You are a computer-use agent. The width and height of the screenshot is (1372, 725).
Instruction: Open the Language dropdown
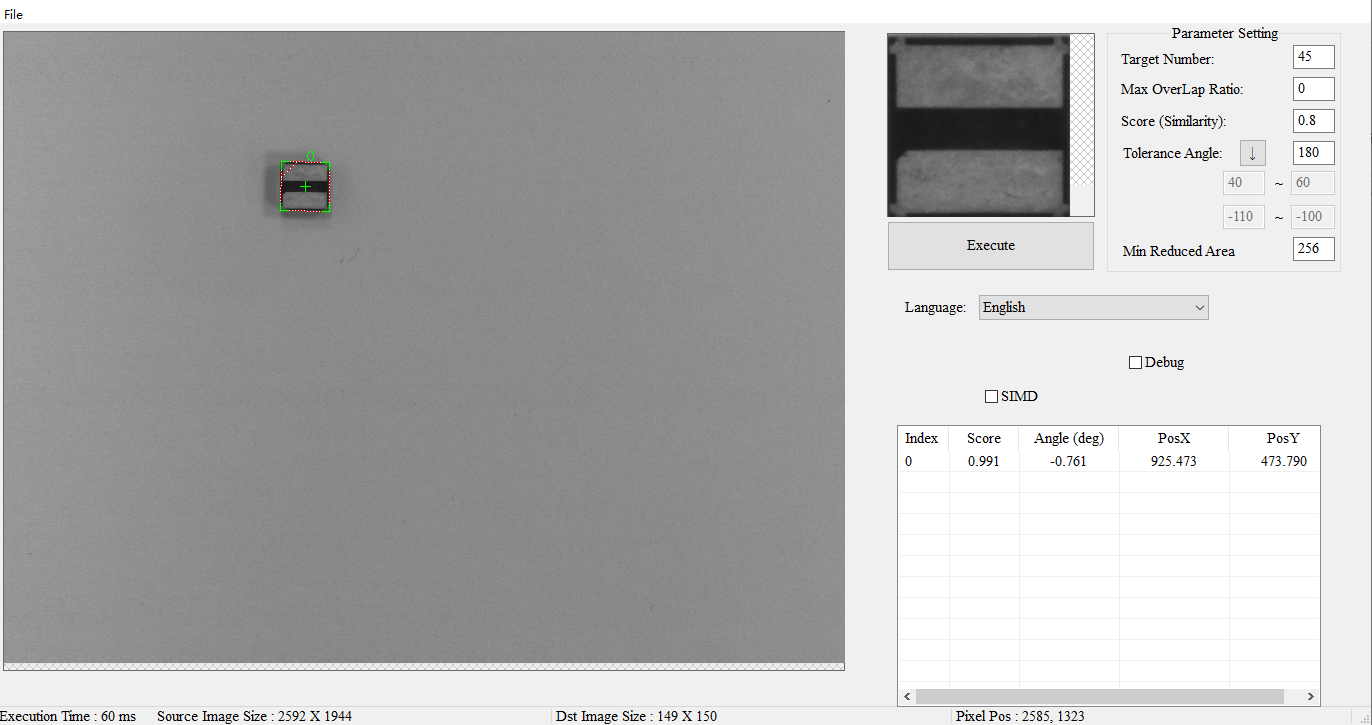click(x=1093, y=308)
